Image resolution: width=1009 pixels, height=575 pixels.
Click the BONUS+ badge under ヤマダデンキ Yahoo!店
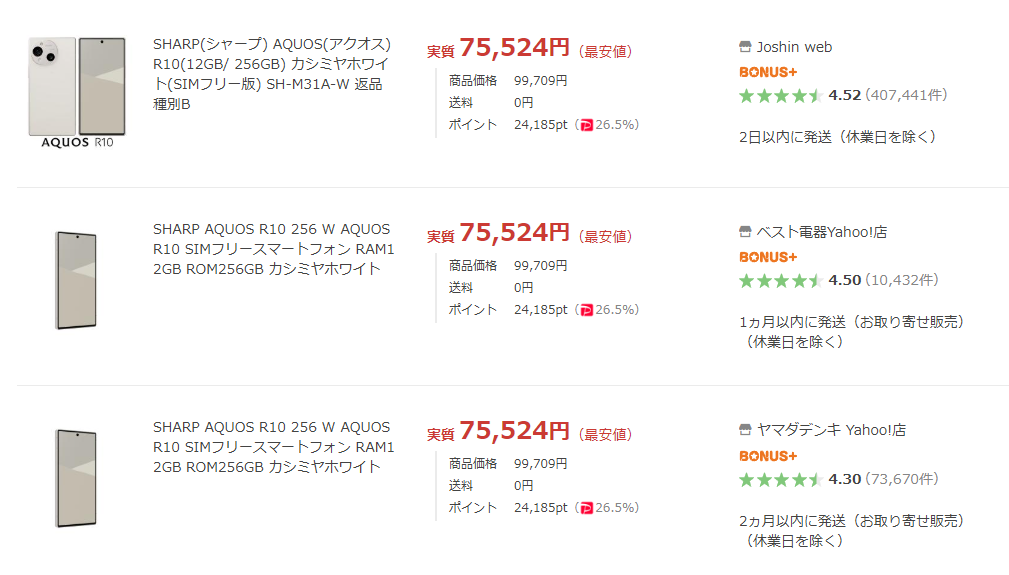click(767, 456)
